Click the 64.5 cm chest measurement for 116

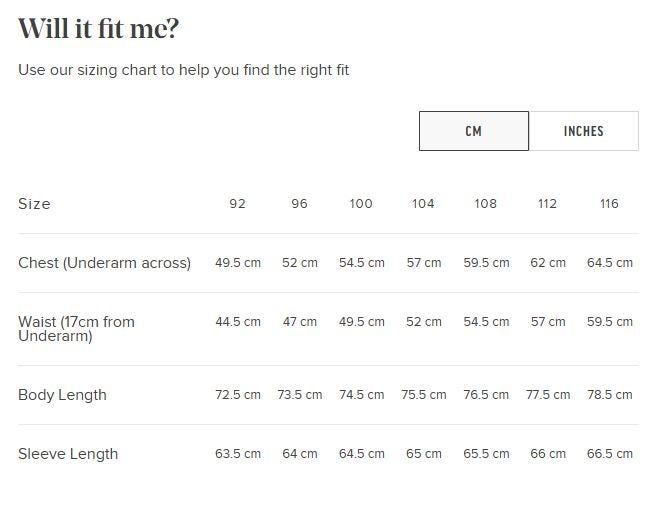[609, 263]
